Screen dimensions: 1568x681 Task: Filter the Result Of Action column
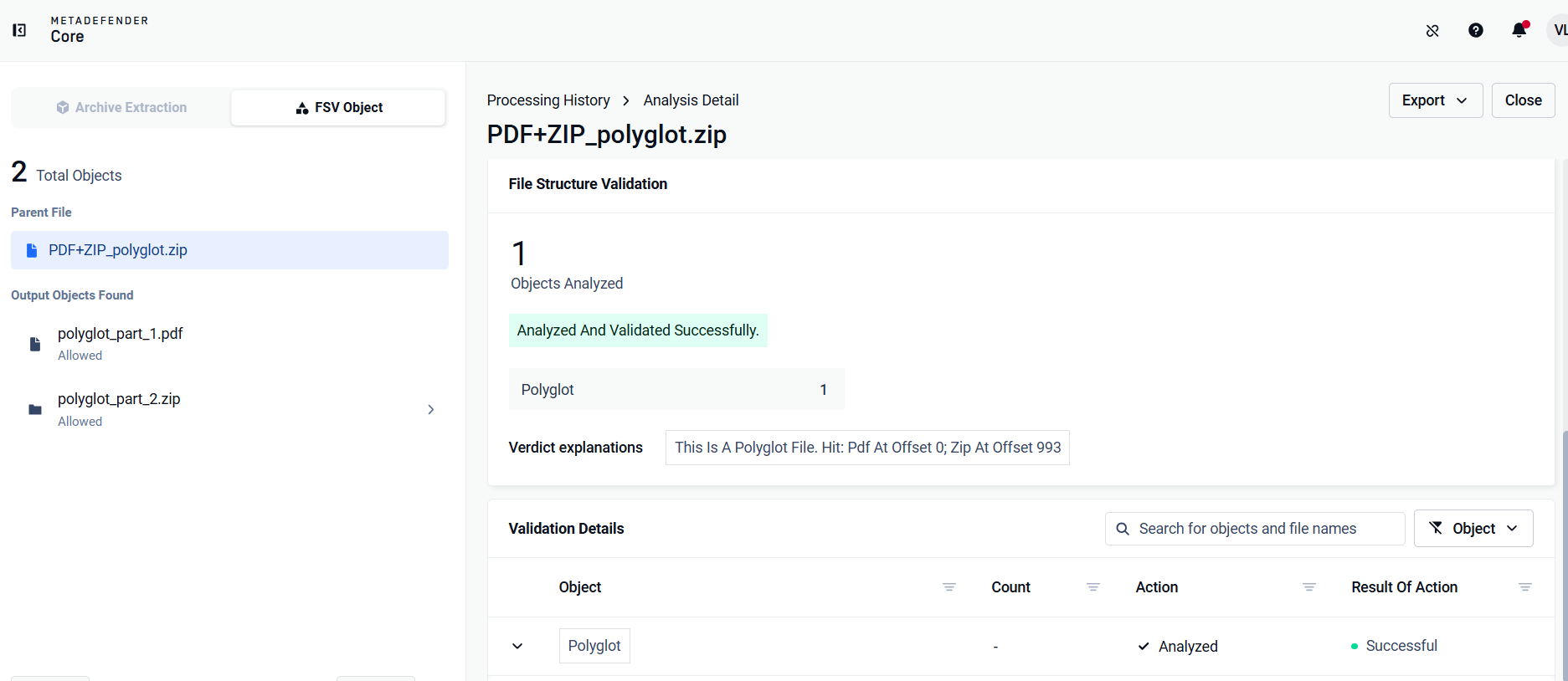tap(1525, 587)
